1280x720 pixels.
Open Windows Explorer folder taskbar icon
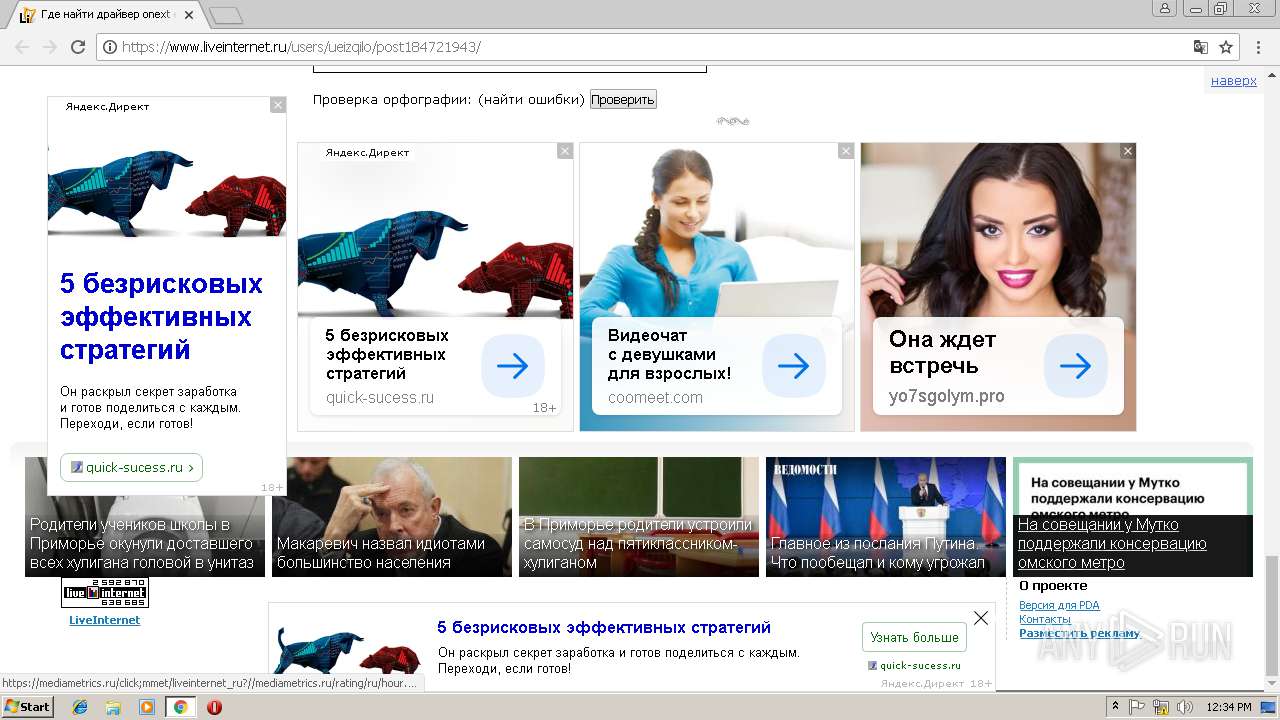tap(113, 707)
